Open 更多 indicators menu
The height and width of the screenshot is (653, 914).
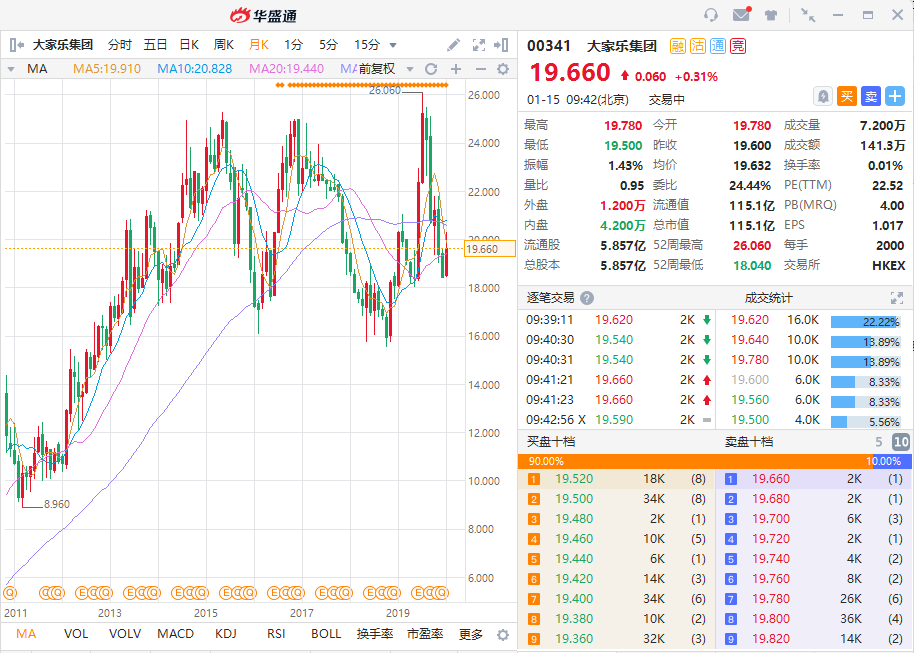(471, 634)
